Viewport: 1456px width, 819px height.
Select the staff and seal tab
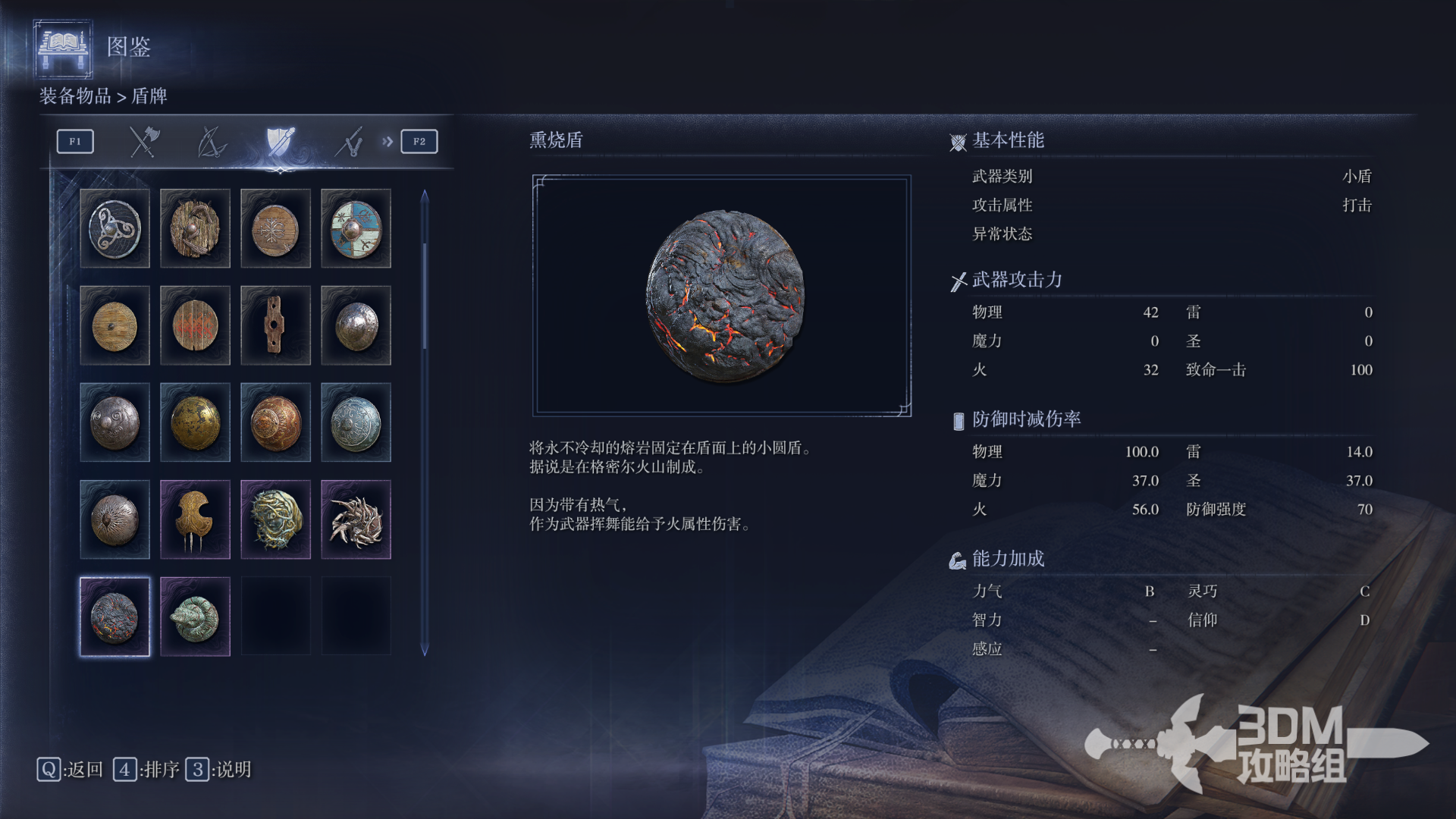coord(349,142)
